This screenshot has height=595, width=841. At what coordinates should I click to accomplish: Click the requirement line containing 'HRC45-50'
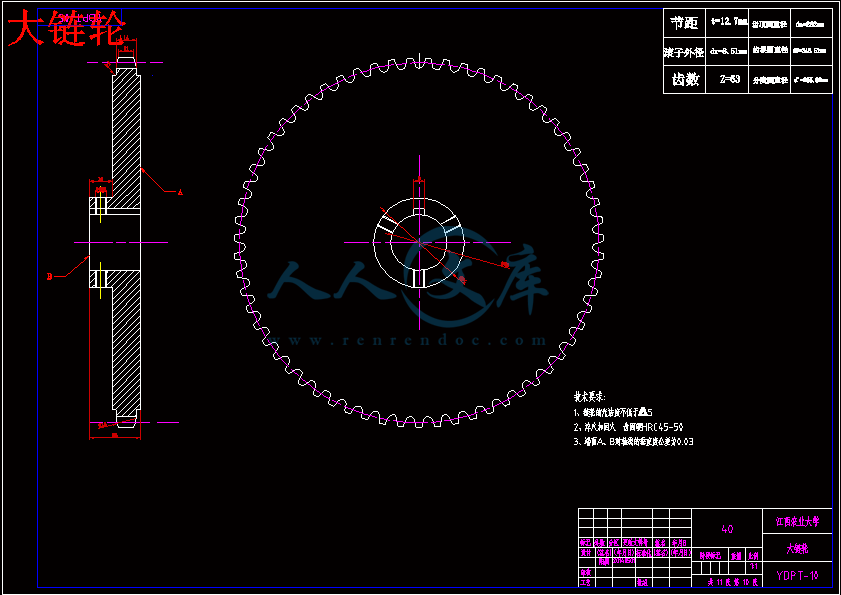click(x=629, y=427)
